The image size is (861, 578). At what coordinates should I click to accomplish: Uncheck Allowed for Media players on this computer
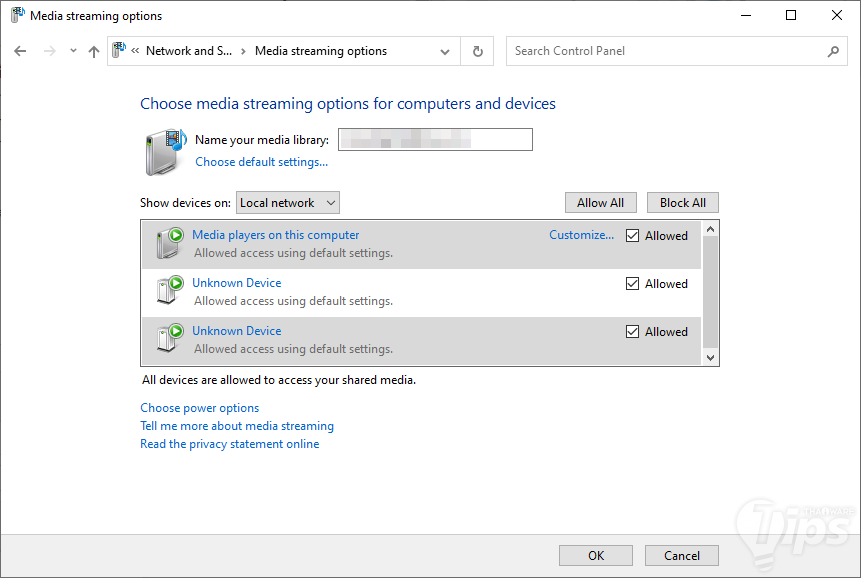click(x=632, y=236)
